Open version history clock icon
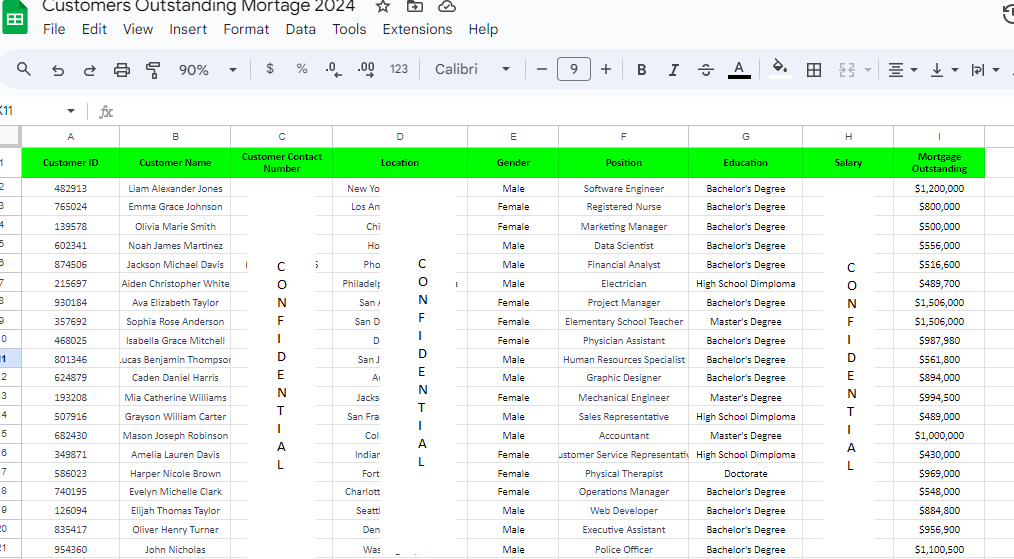Image resolution: width=1014 pixels, height=559 pixels. [x=1008, y=13]
